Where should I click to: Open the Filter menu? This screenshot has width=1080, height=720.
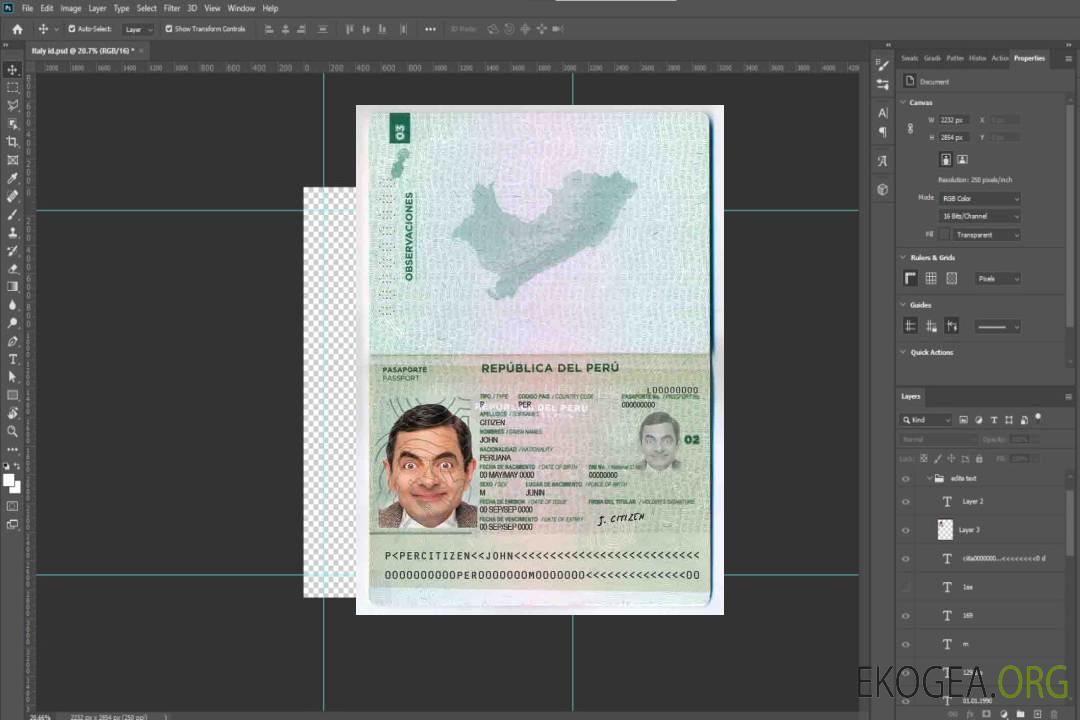click(x=172, y=8)
